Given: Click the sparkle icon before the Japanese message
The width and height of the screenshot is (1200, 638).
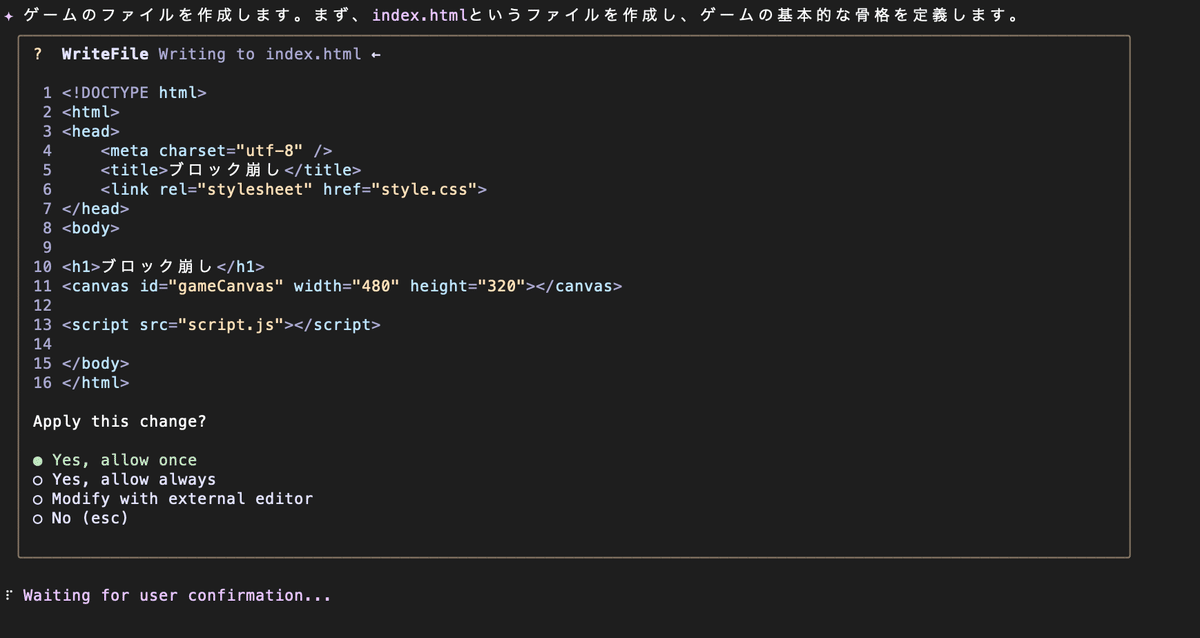Looking at the screenshot, I should click(x=9, y=17).
